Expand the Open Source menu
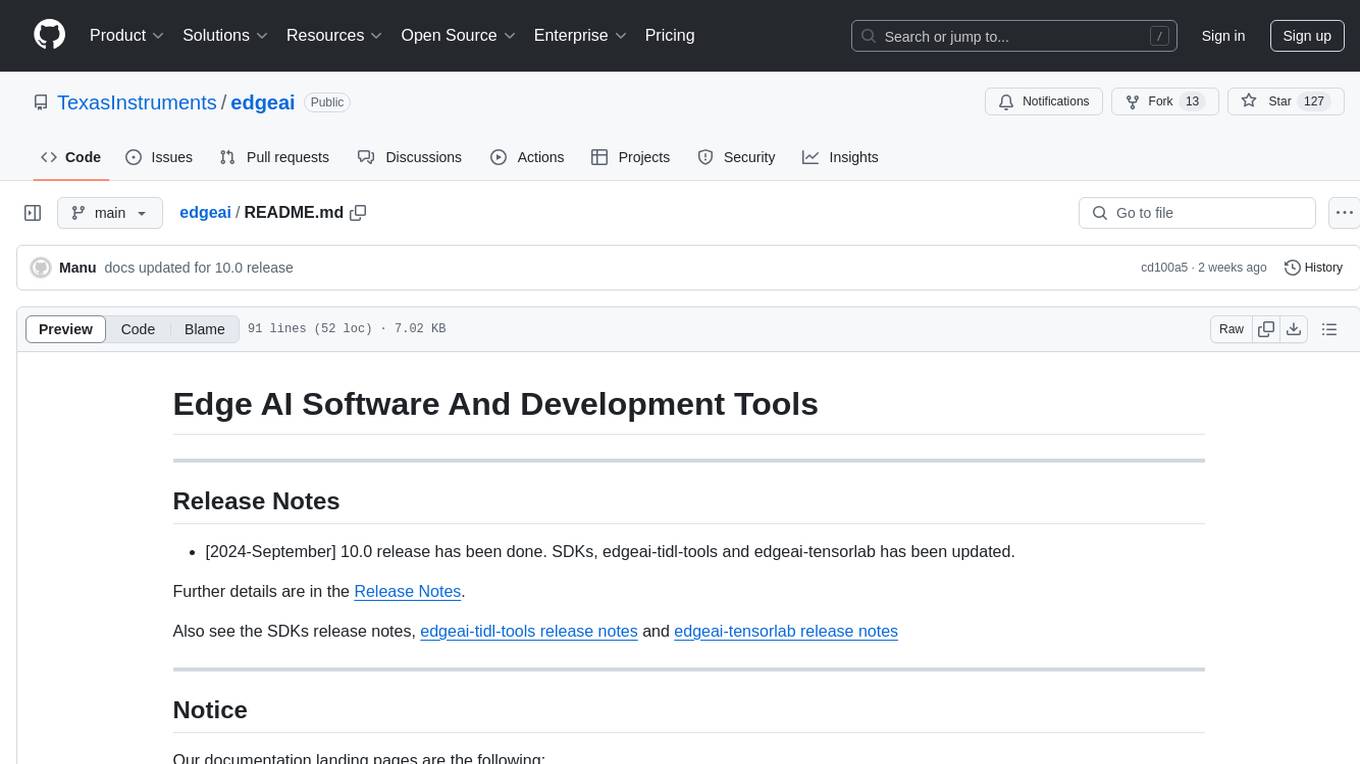 pyautogui.click(x=458, y=35)
